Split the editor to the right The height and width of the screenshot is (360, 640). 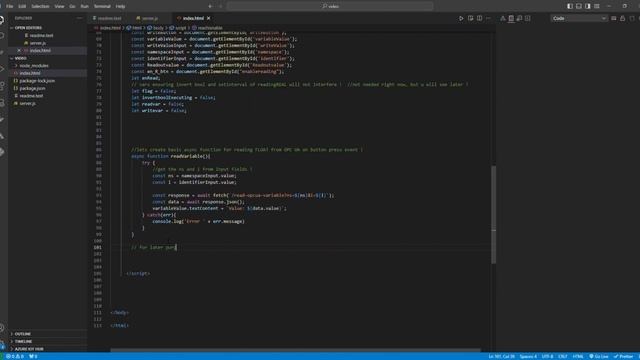[480, 18]
